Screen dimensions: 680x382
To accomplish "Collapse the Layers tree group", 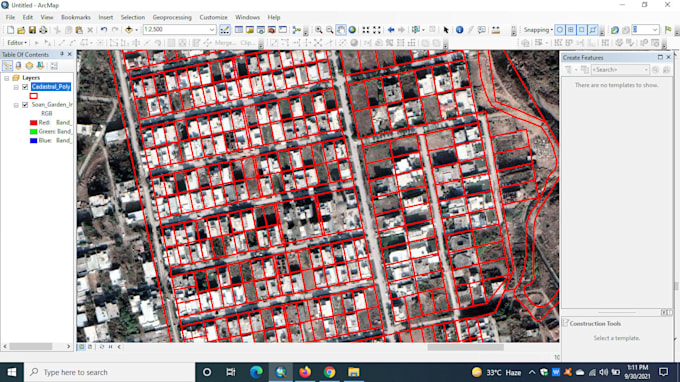I will tap(7, 78).
